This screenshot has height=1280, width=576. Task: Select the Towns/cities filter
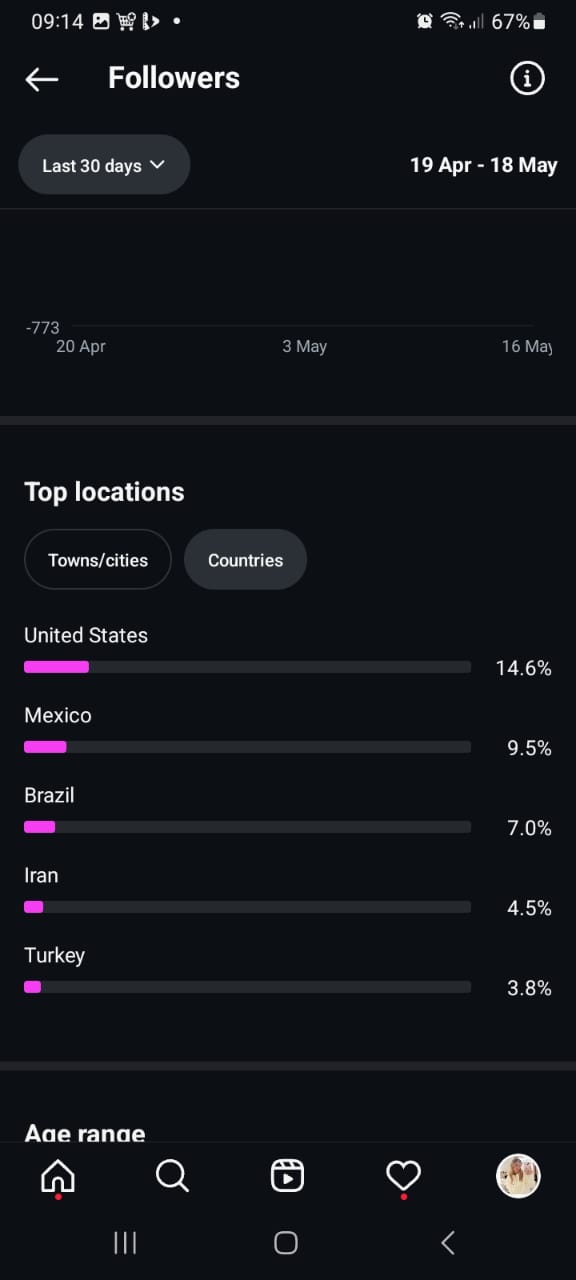[98, 560]
